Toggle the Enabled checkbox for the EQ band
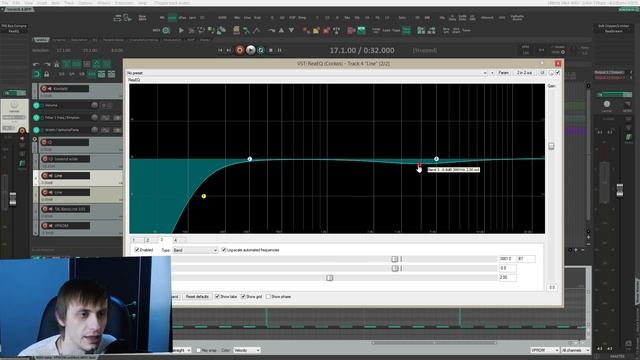The height and width of the screenshot is (360, 640). click(x=137, y=250)
